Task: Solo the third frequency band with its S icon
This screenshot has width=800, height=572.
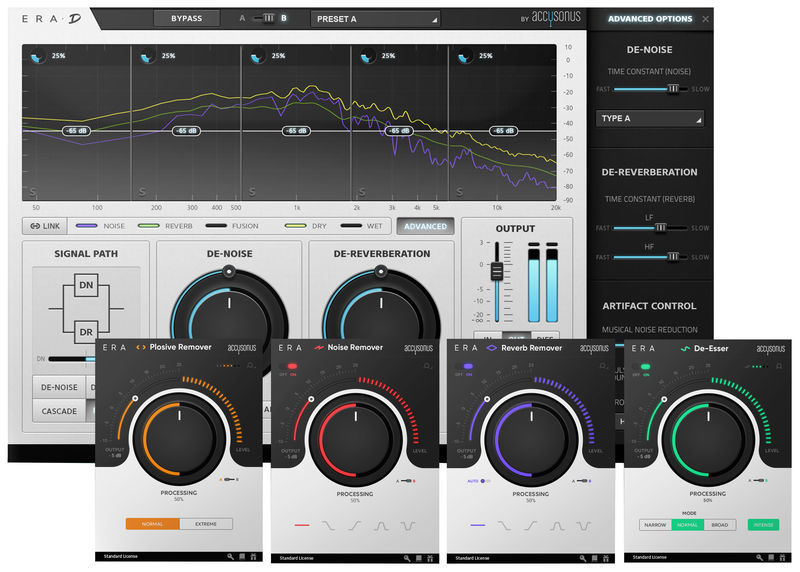Action: (252, 192)
